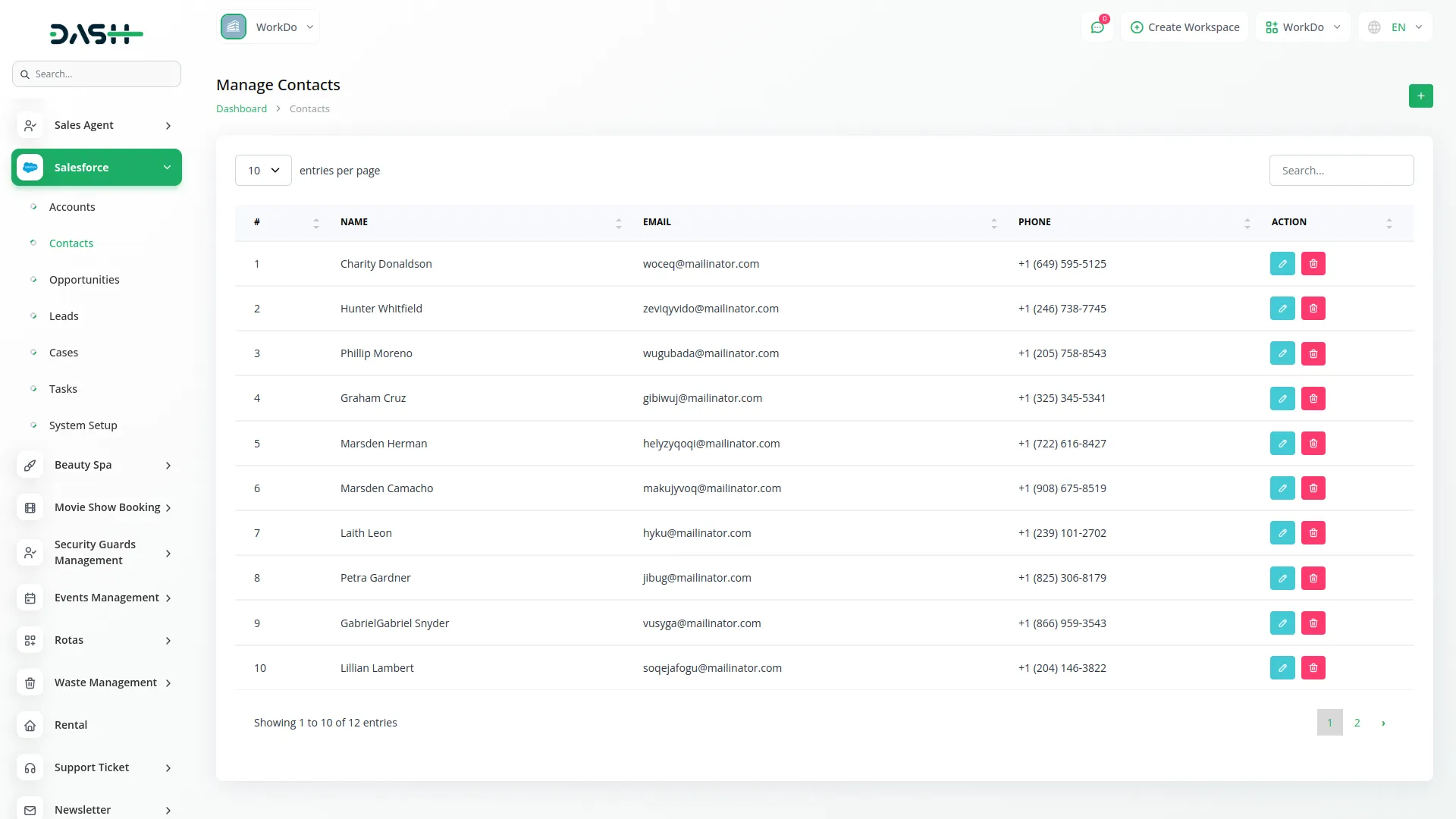
Task: Click the globe language icon
Action: tap(1374, 27)
